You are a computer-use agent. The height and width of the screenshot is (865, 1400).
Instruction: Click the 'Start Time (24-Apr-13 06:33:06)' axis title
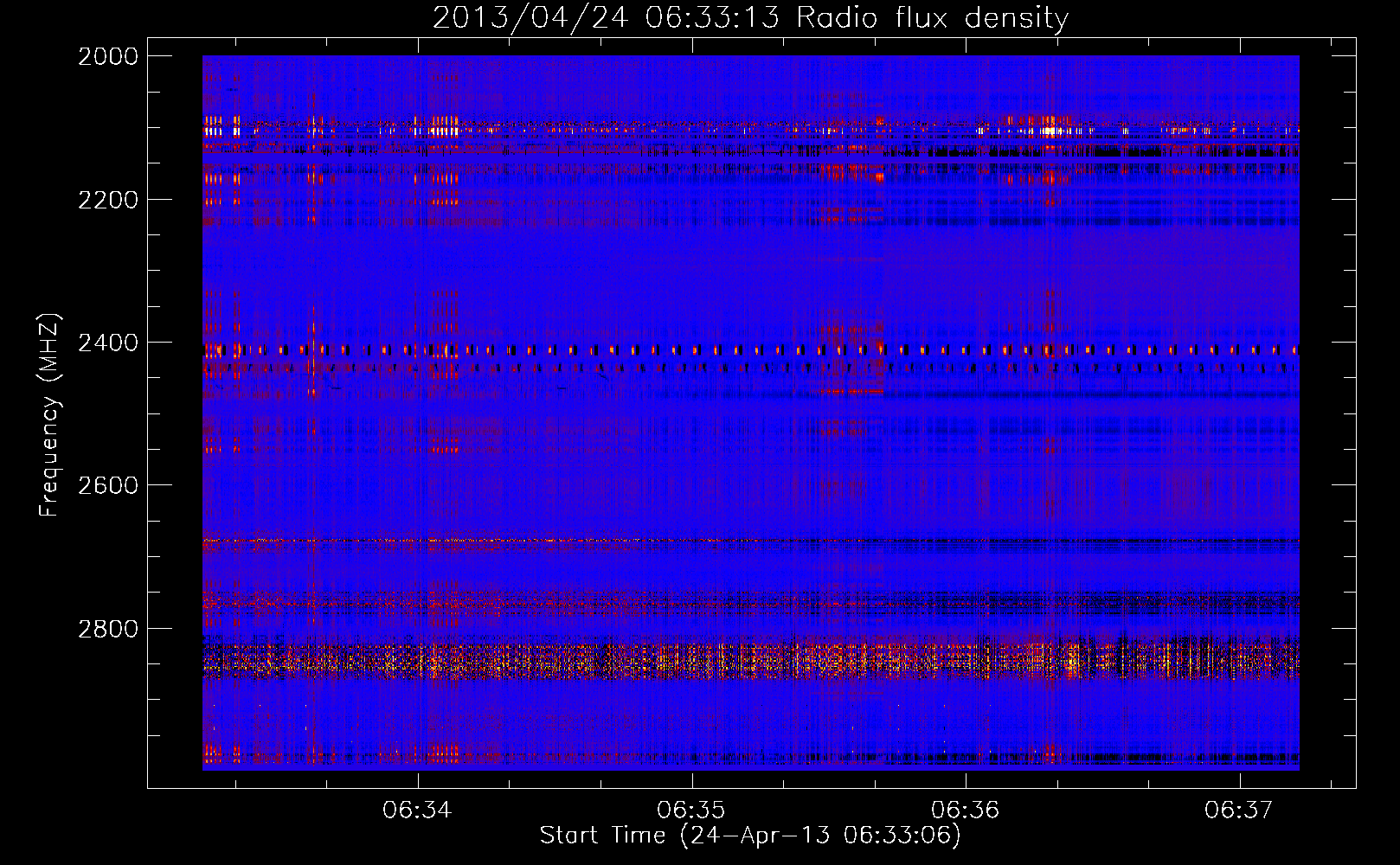click(x=750, y=835)
